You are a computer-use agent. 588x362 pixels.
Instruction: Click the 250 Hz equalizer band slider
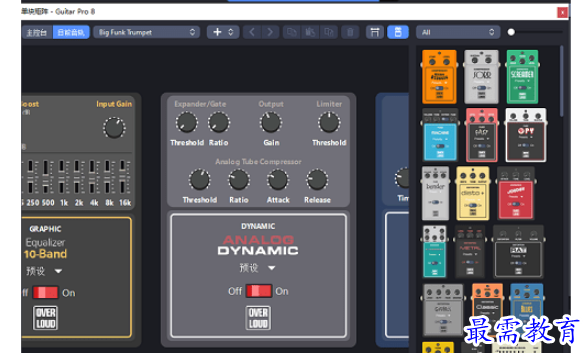31,177
